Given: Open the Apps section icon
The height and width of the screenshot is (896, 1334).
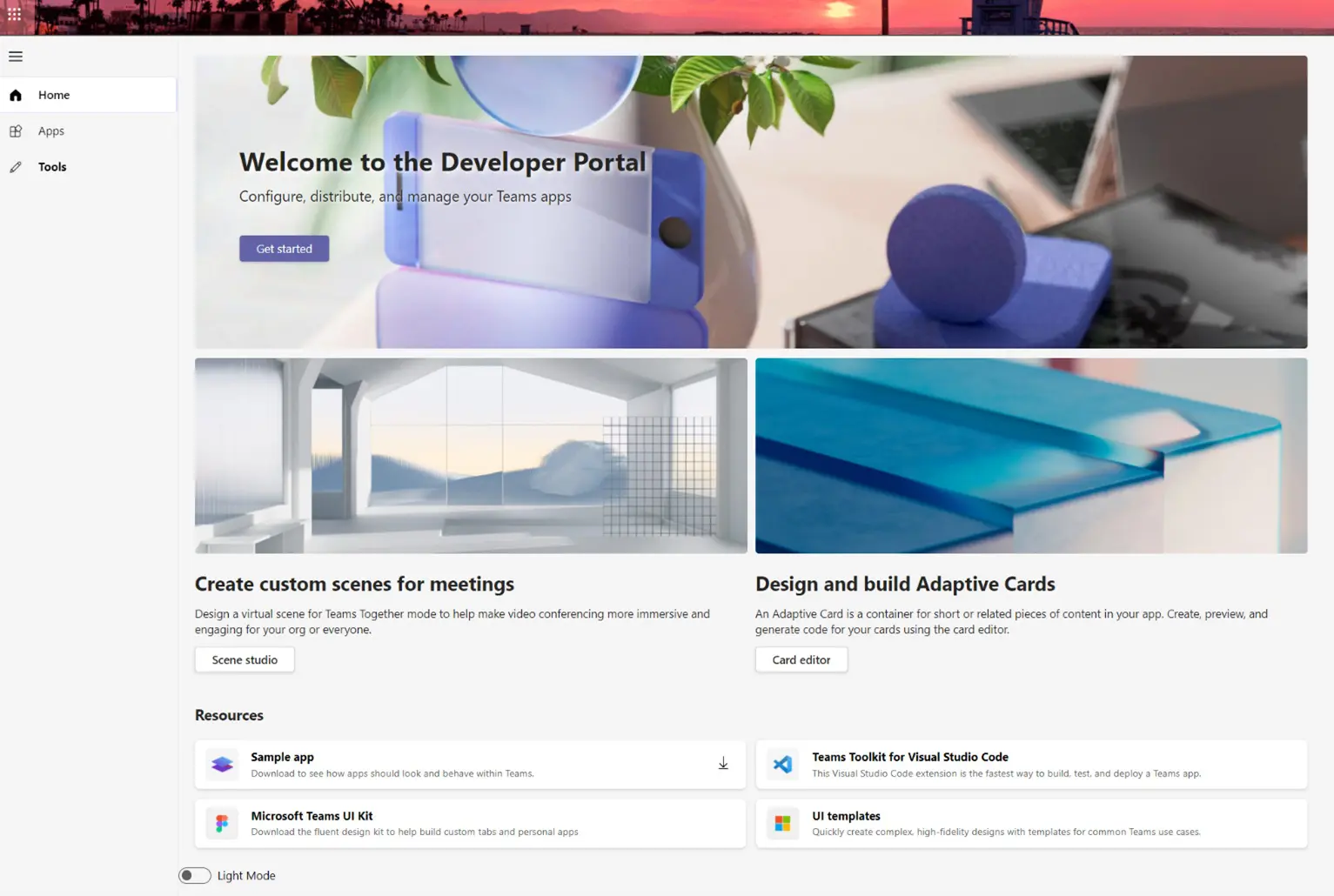Looking at the screenshot, I should [16, 130].
